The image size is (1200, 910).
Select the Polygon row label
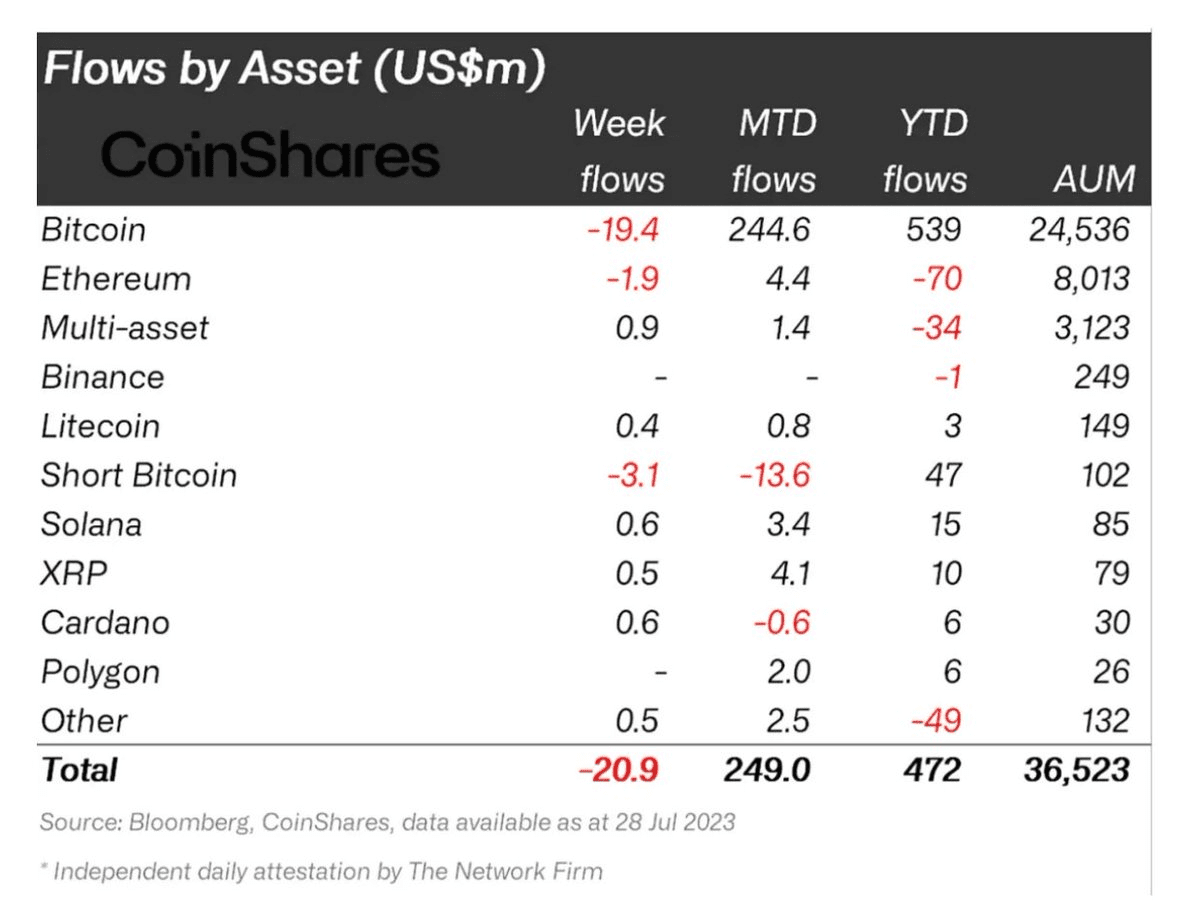click(100, 671)
